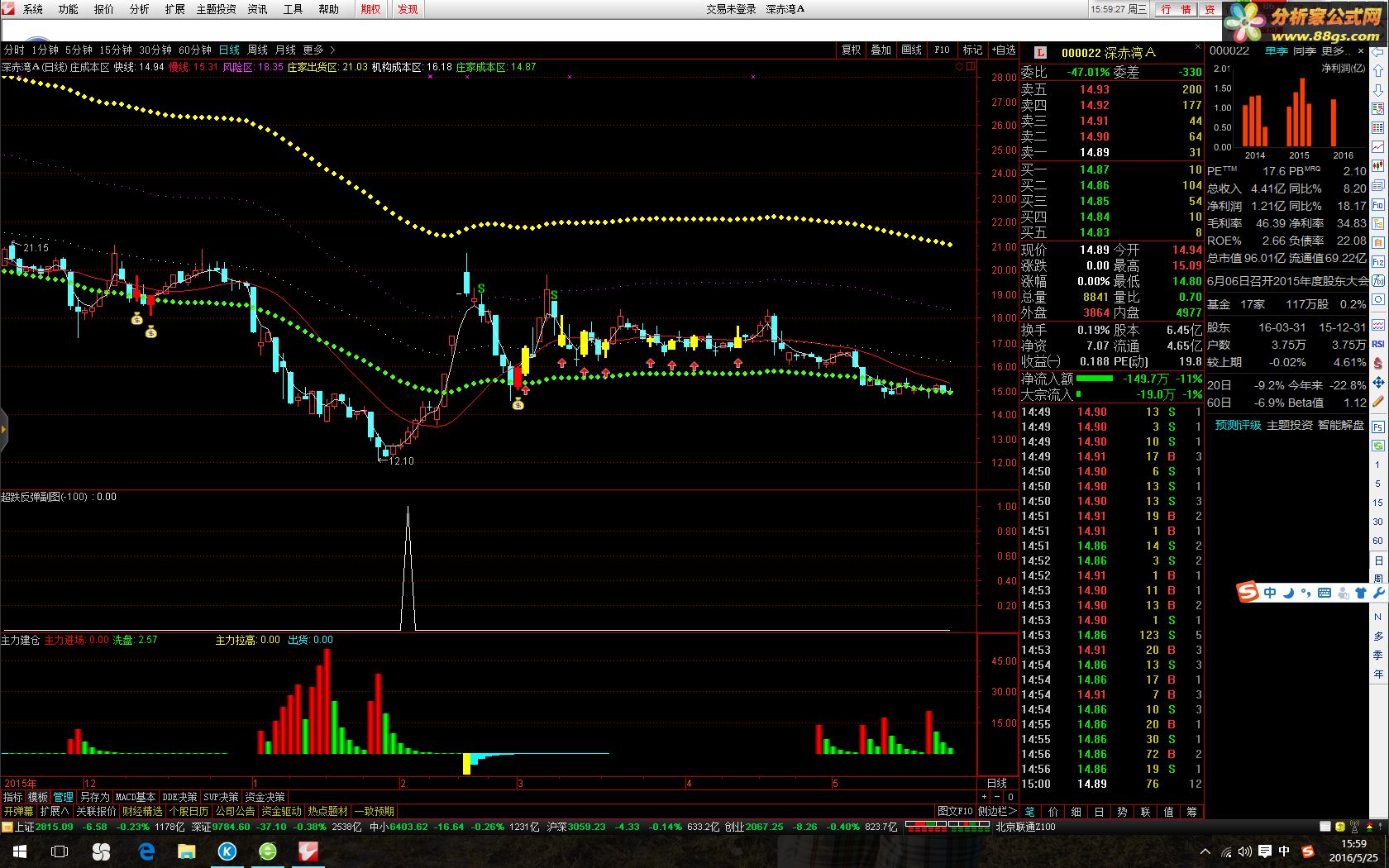Select the blue four-way move arrows icon
Image resolution: width=1389 pixels, height=868 pixels.
pyautogui.click(x=1378, y=383)
